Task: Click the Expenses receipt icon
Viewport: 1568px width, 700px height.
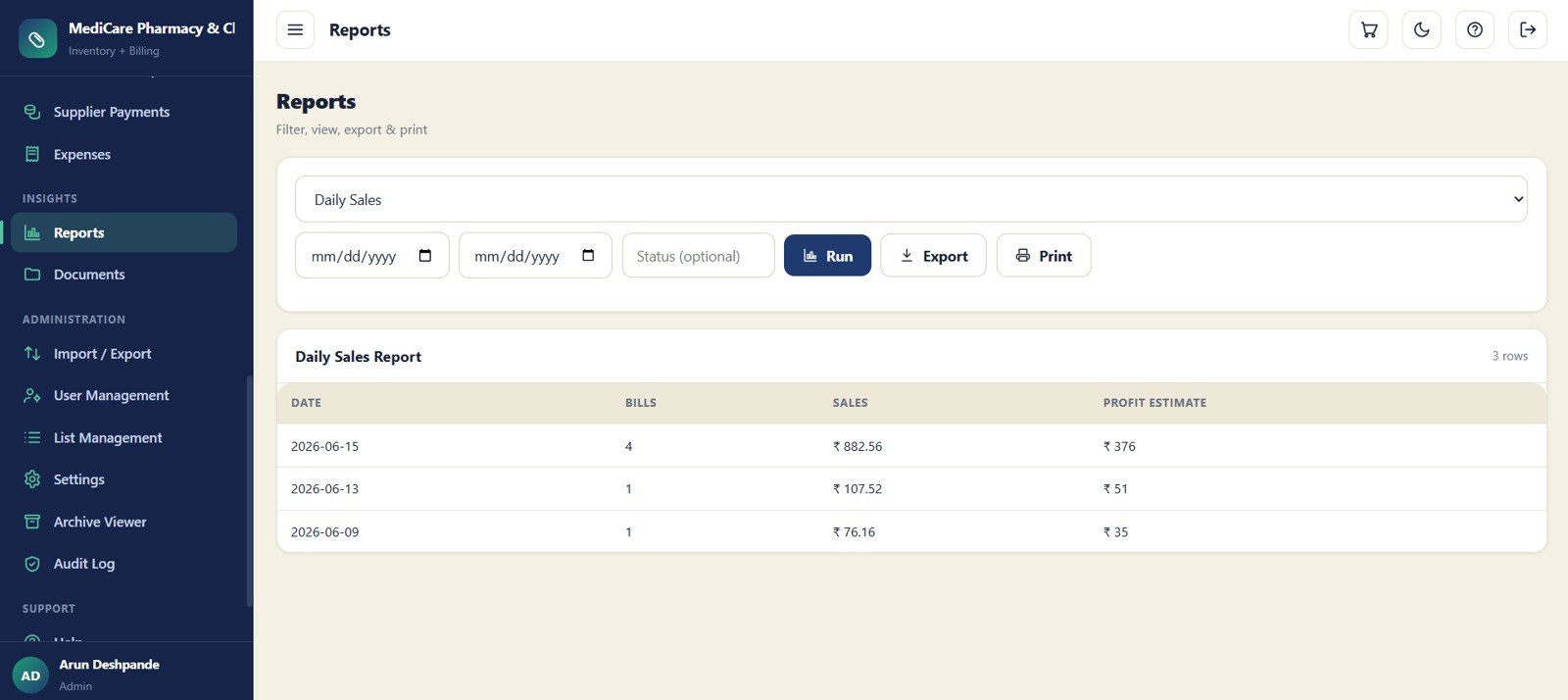Action: tap(32, 154)
